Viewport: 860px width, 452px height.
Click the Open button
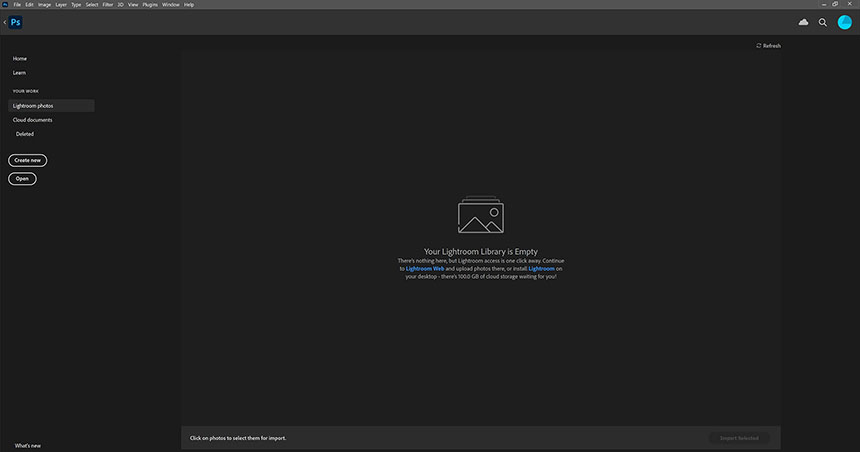pos(22,179)
